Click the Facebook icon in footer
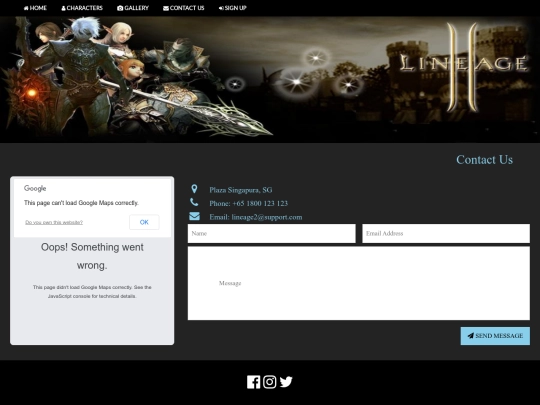 coord(253,382)
